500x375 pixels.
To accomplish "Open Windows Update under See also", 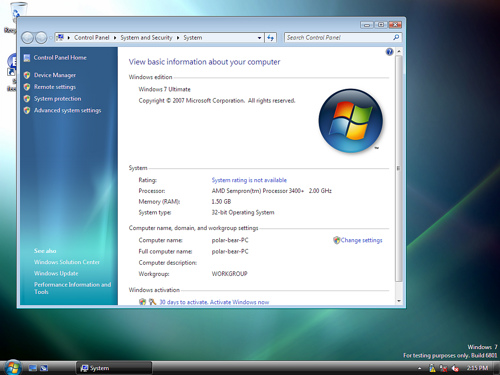I will coord(56,273).
